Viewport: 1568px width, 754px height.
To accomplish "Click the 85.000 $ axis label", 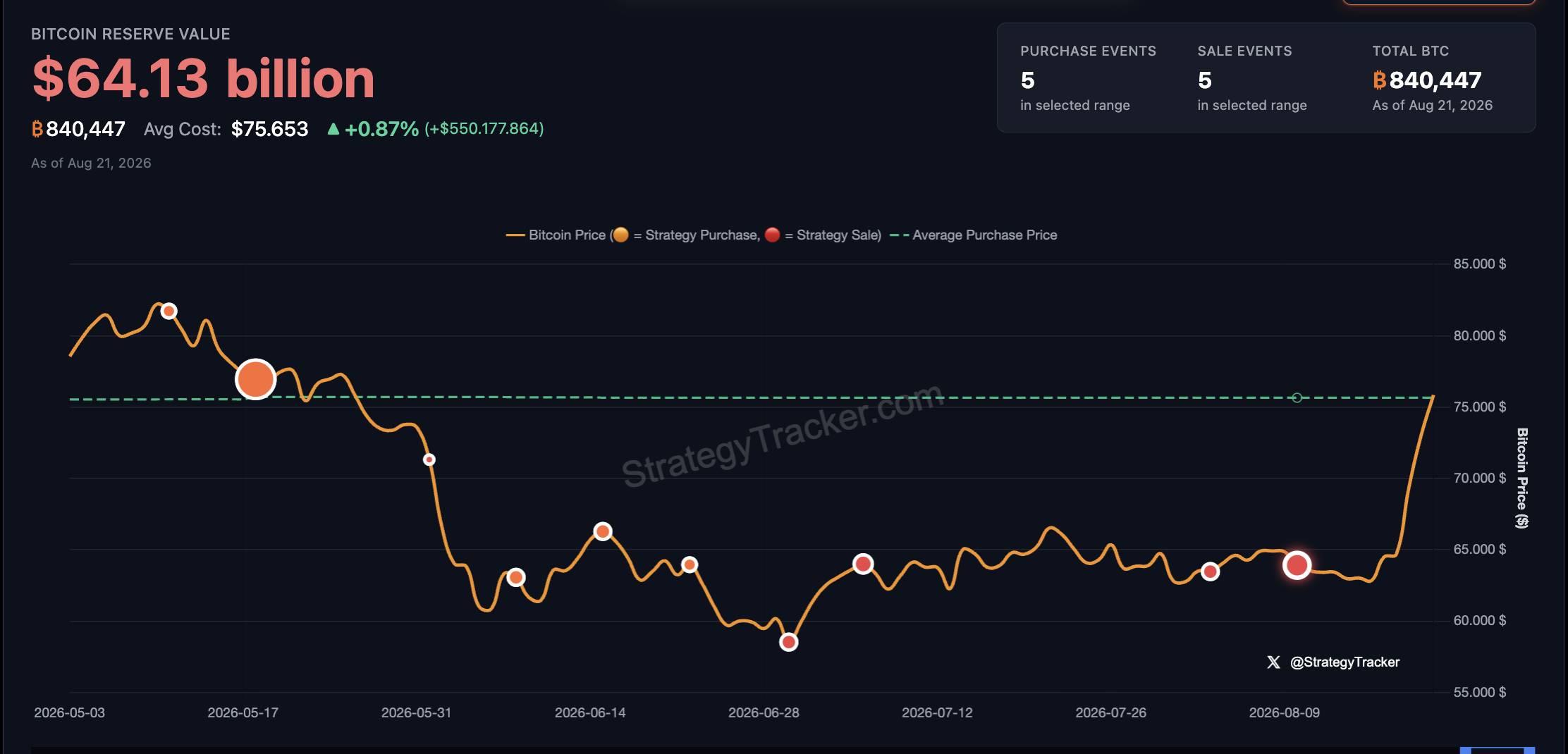I will tap(1480, 264).
